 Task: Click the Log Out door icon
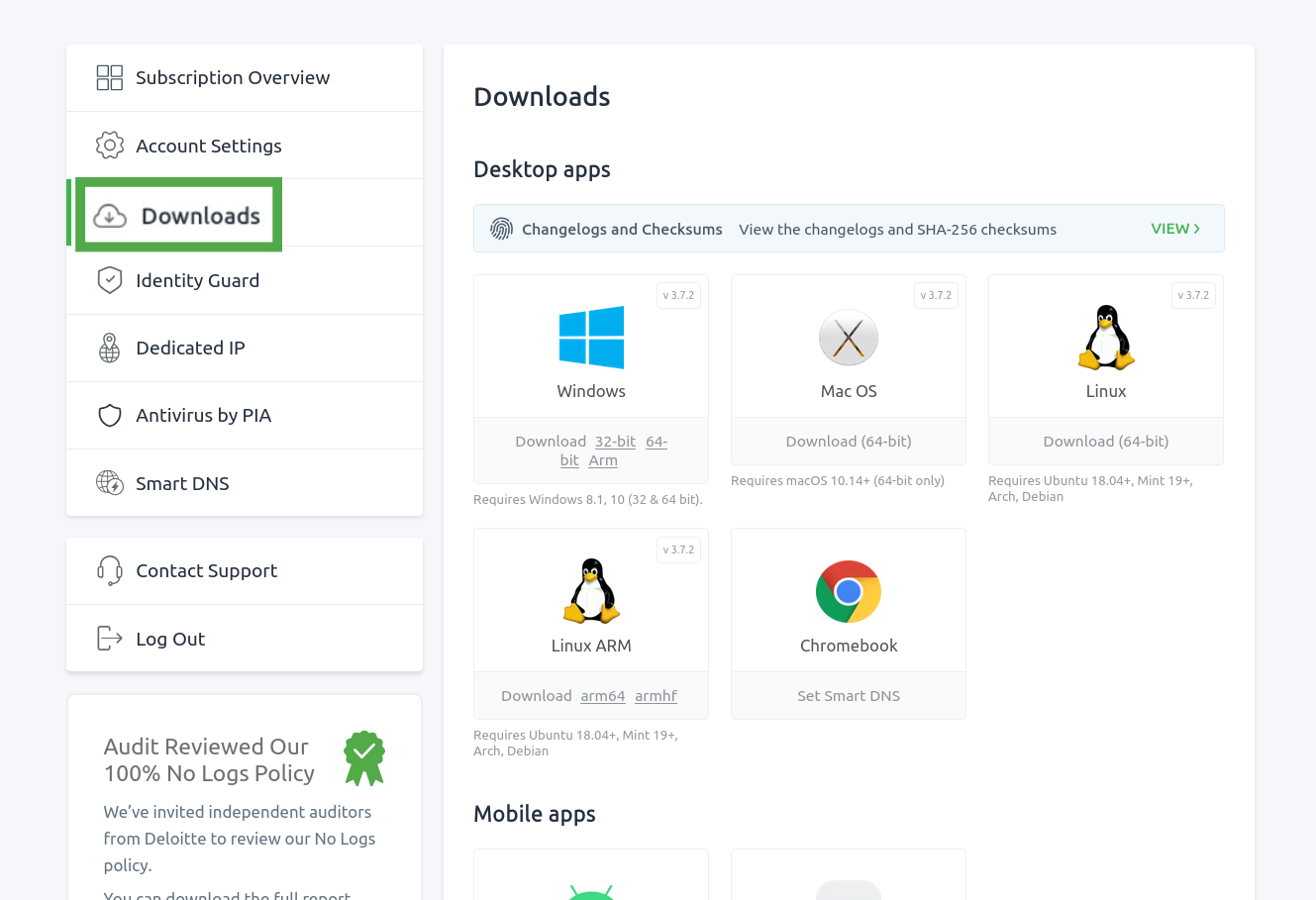110,639
